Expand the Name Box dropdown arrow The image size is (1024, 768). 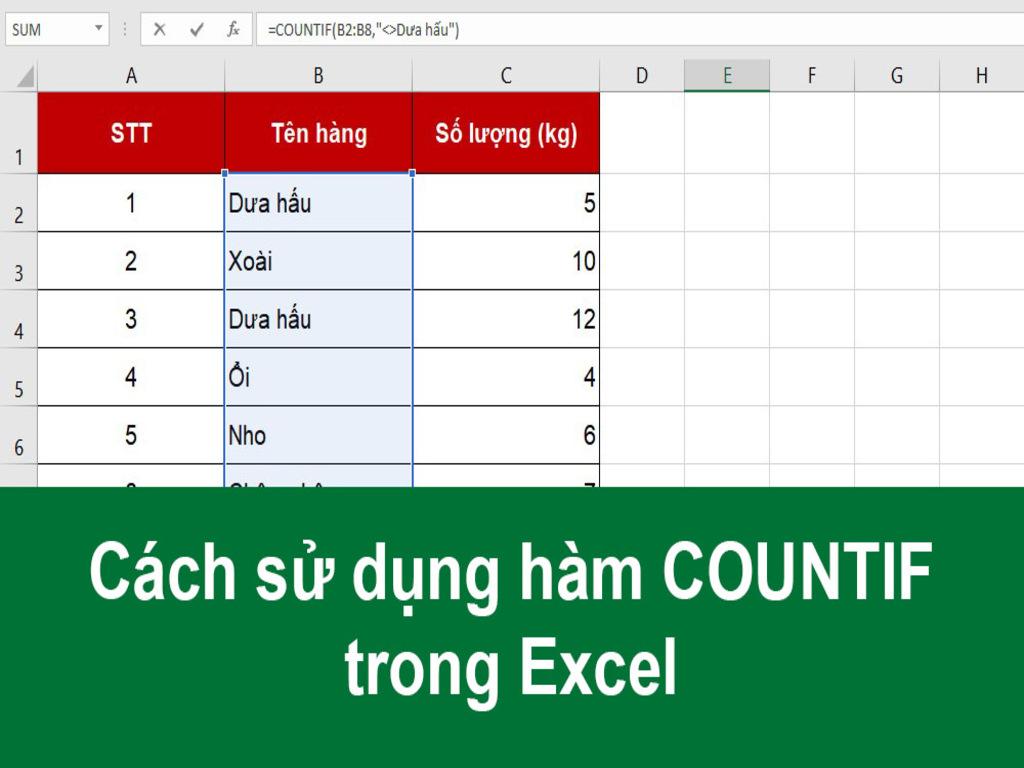[99, 28]
